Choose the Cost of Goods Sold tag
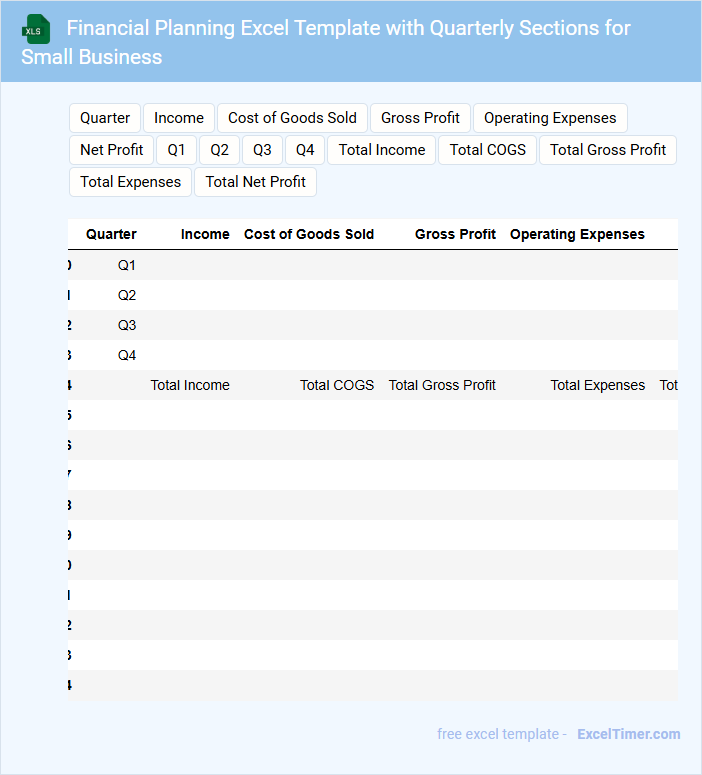 click(292, 118)
